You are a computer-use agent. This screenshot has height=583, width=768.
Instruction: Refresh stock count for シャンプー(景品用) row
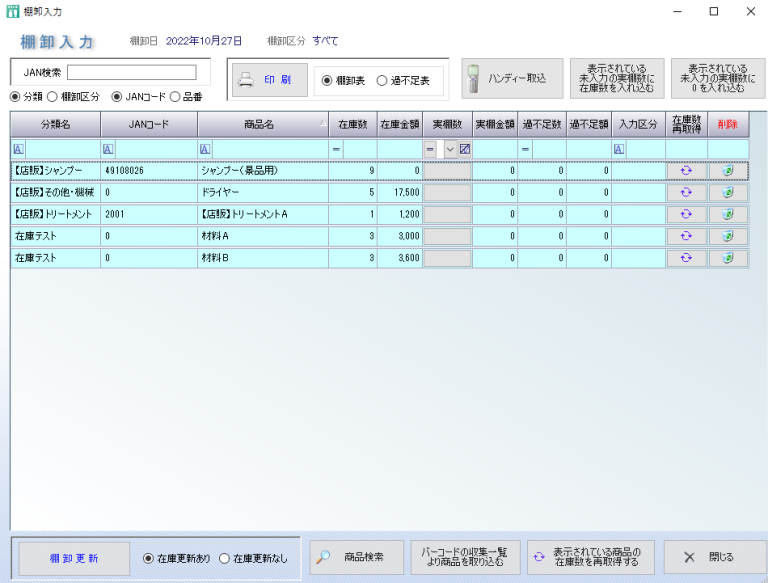(686, 170)
